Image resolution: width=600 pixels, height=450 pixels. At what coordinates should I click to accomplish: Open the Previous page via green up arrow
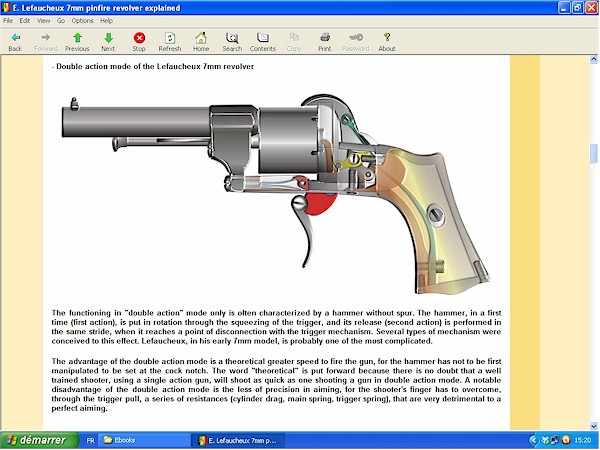(77, 42)
